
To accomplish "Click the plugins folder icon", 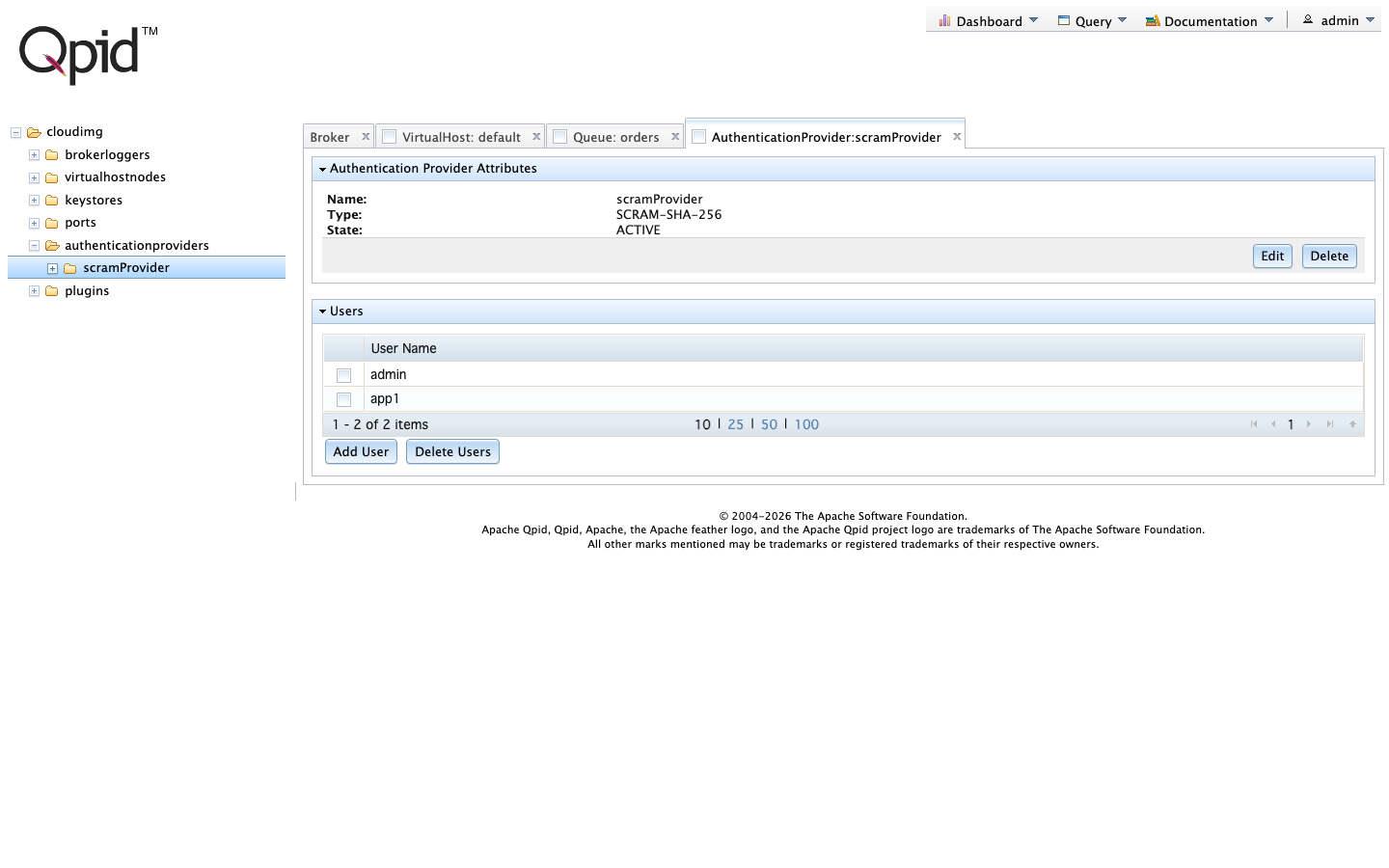I will [52, 291].
